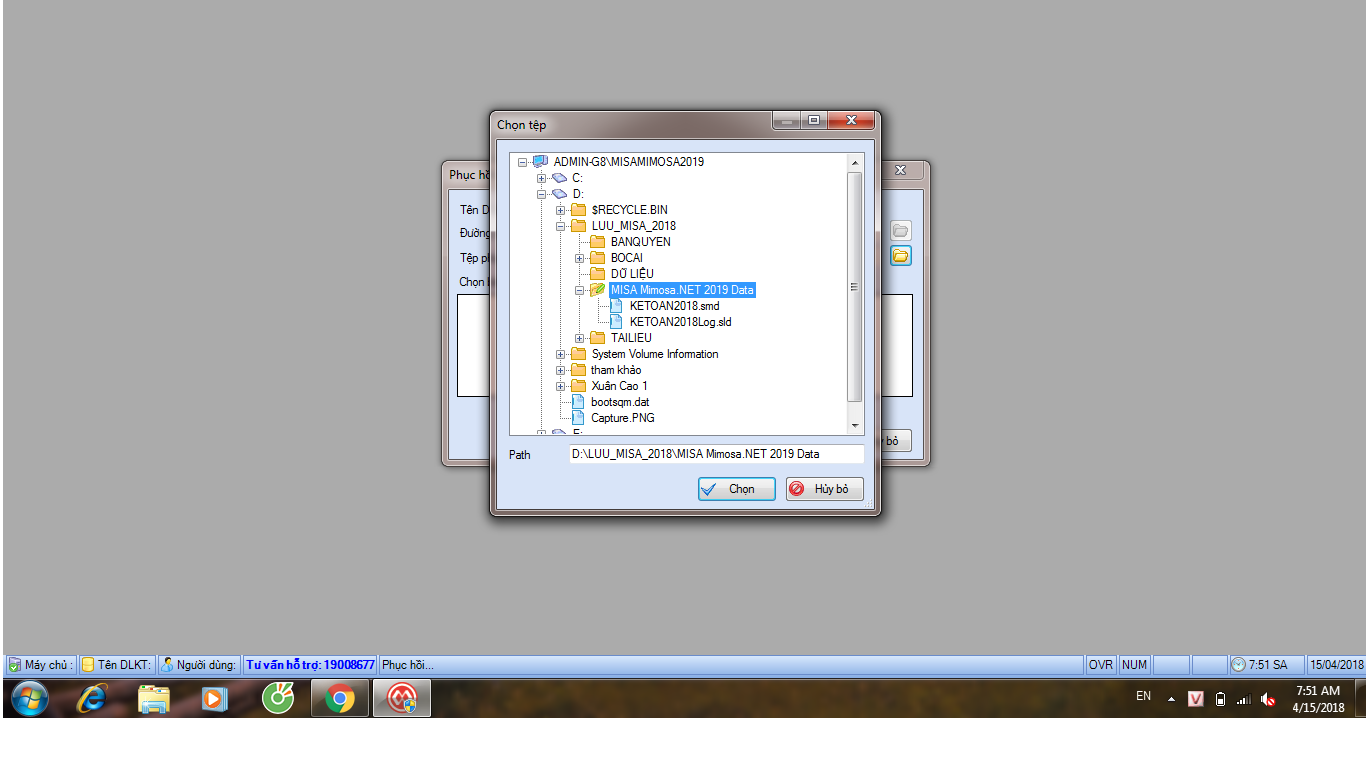Viewport: 1366px width, 768px height.
Task: Select the LUU_MISA_2018 folder label
Action: pyautogui.click(x=633, y=226)
